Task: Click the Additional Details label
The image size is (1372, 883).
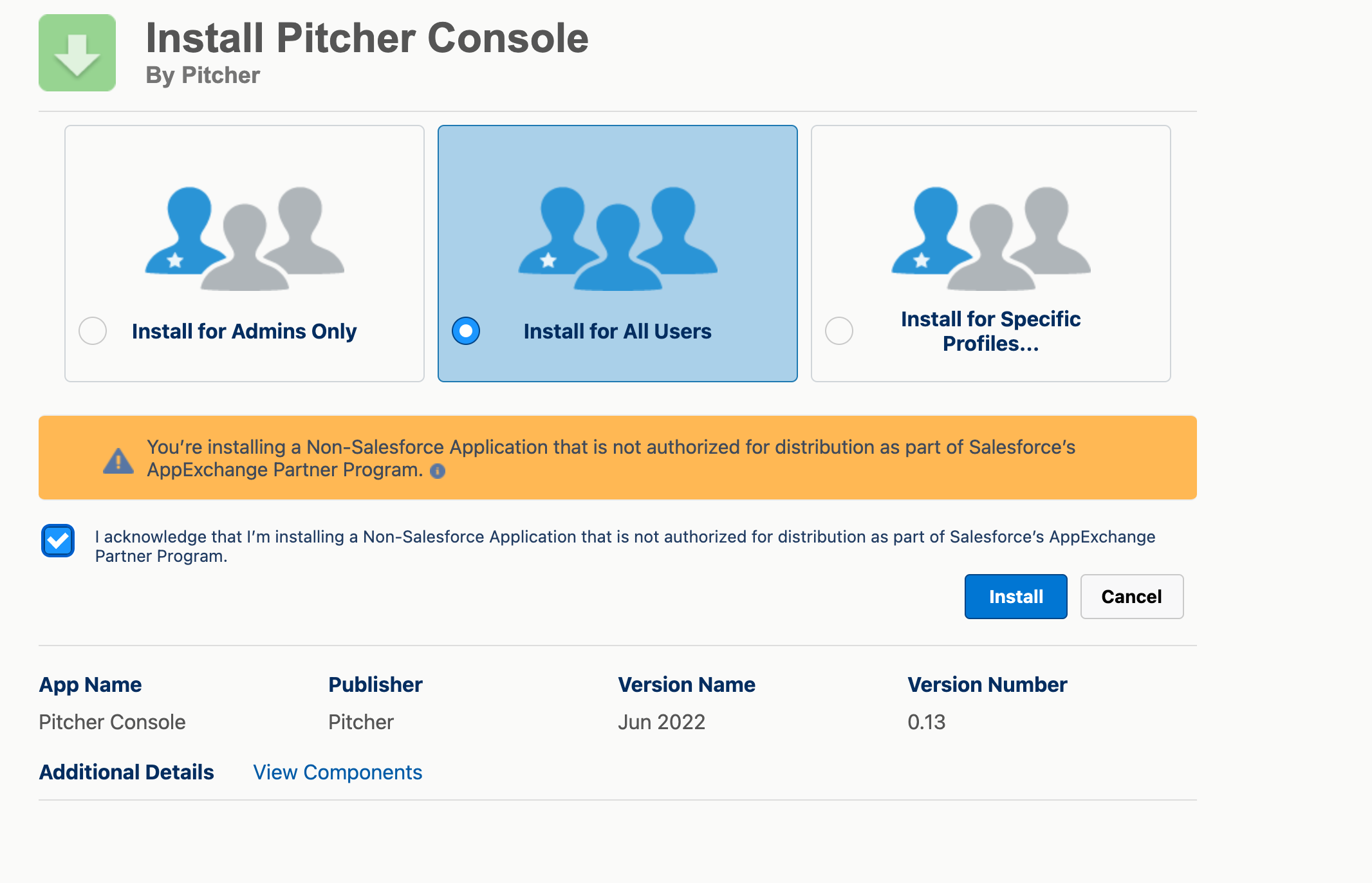Action: coord(126,772)
